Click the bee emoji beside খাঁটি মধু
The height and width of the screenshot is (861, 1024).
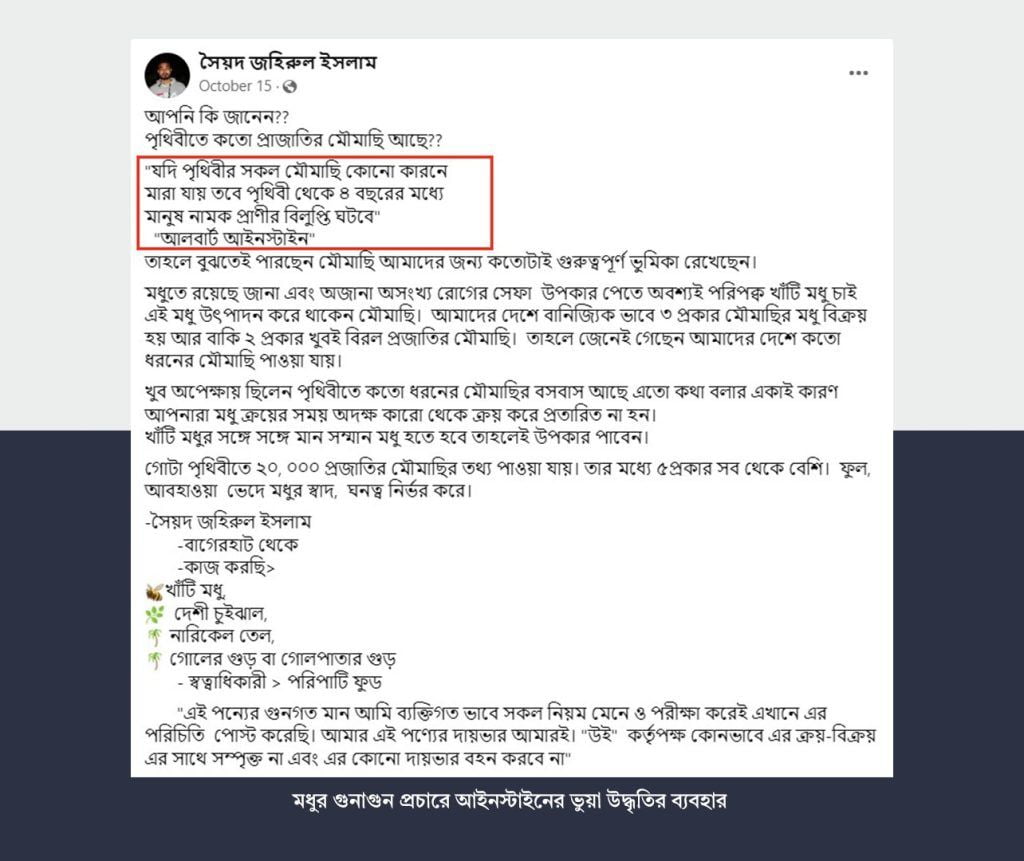click(x=154, y=592)
